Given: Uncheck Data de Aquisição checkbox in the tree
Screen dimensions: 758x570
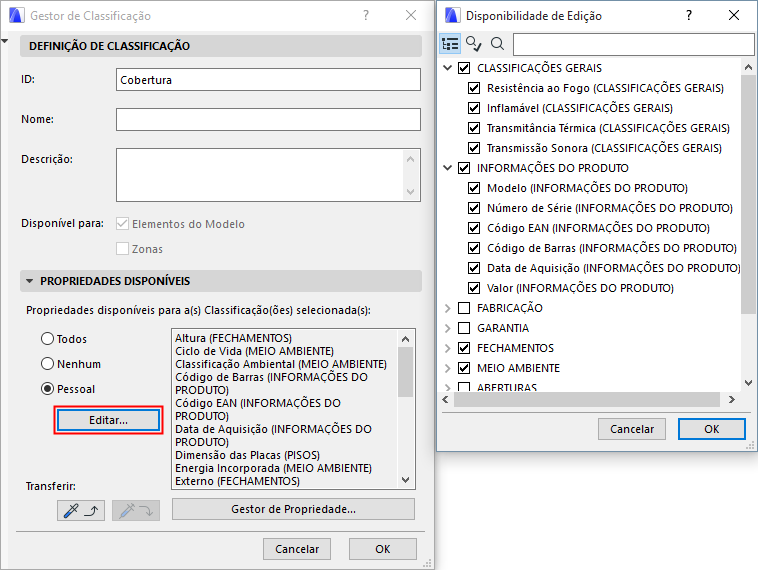Looking at the screenshot, I should coord(474,268).
